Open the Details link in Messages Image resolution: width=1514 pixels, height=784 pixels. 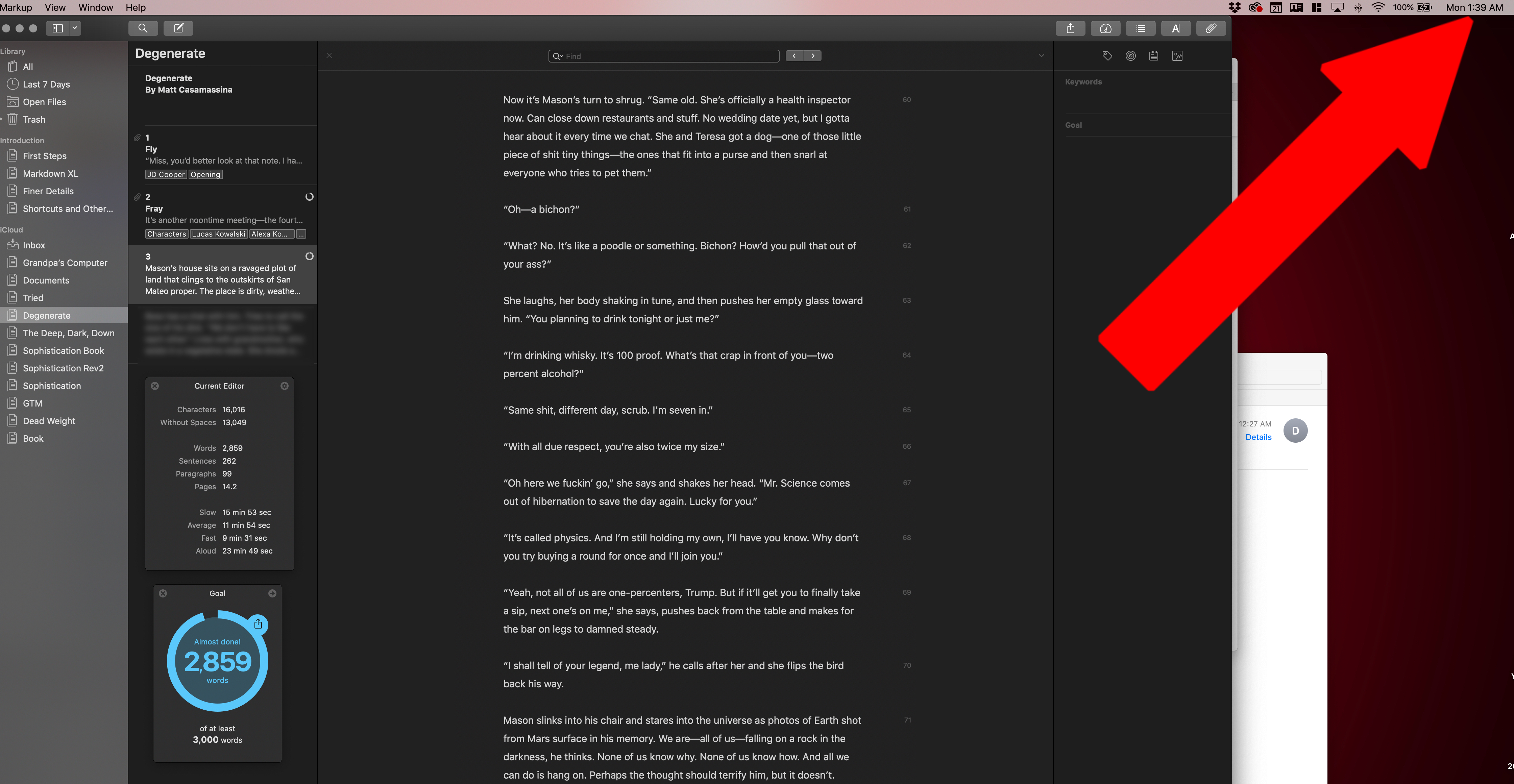tap(1258, 437)
